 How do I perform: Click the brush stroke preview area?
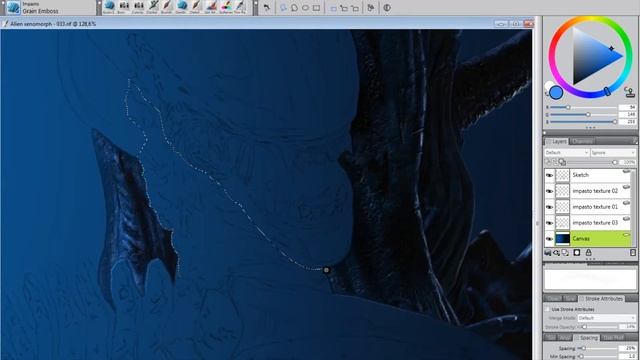[x=590, y=280]
